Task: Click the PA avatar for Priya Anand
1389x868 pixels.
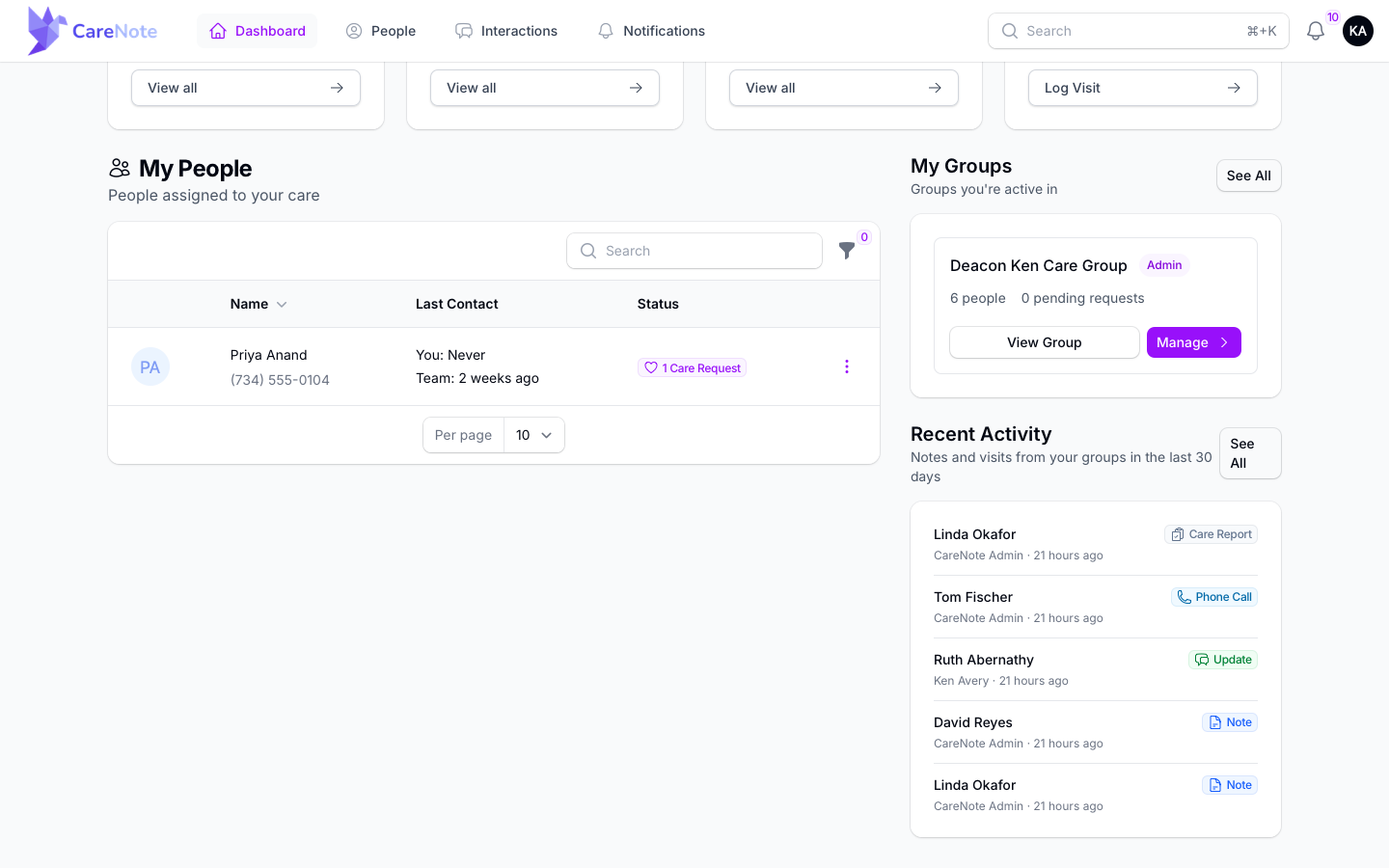Action: pos(150,366)
